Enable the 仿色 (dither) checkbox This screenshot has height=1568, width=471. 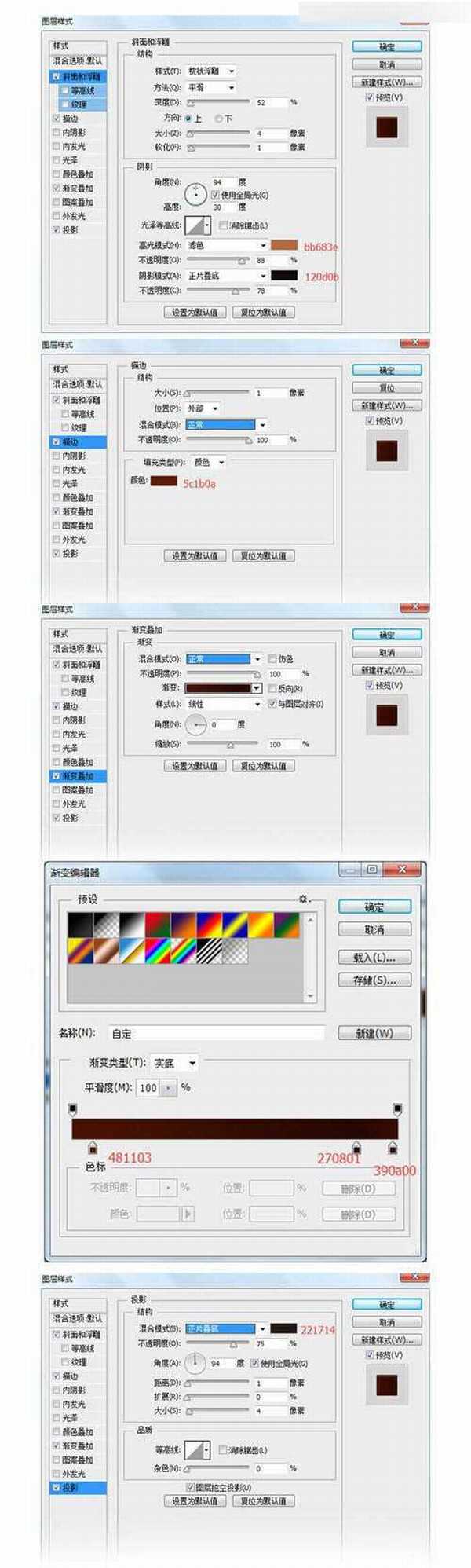pyautogui.click(x=272, y=658)
